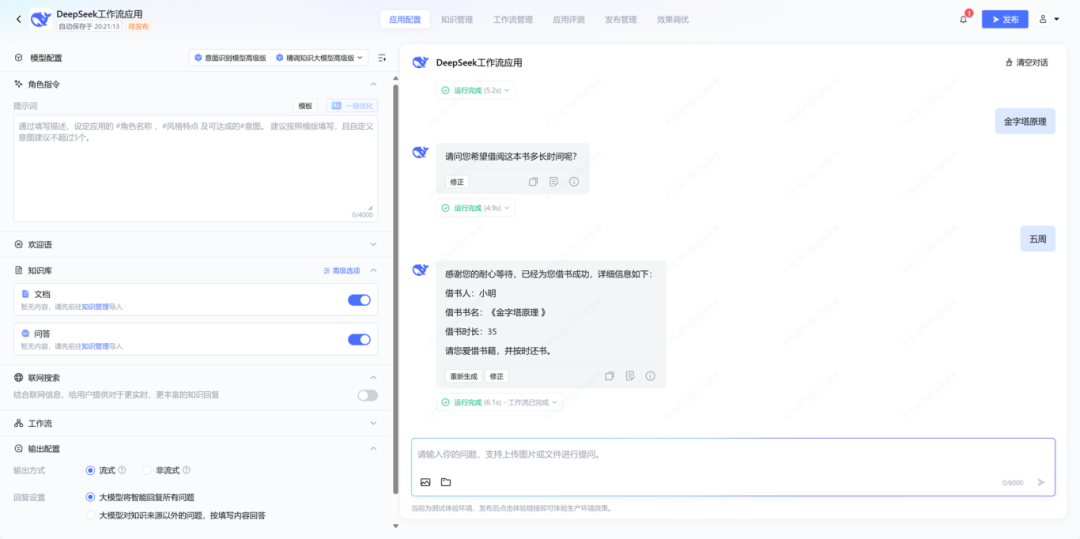This screenshot has height=539, width=1080.
Task: Open the 工作流管理 tab
Action: click(x=513, y=20)
